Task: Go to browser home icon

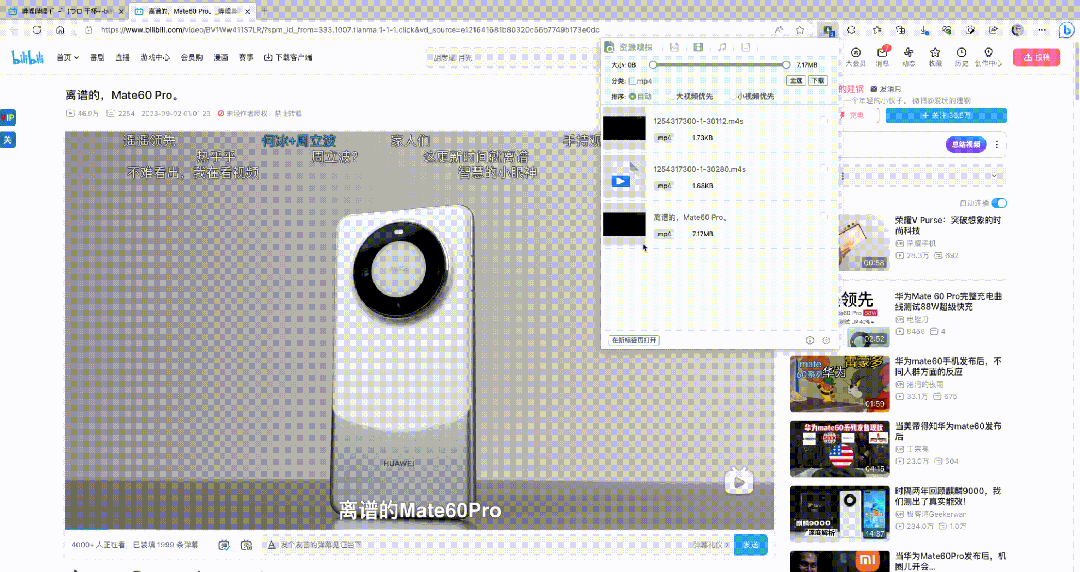Action: (61, 30)
